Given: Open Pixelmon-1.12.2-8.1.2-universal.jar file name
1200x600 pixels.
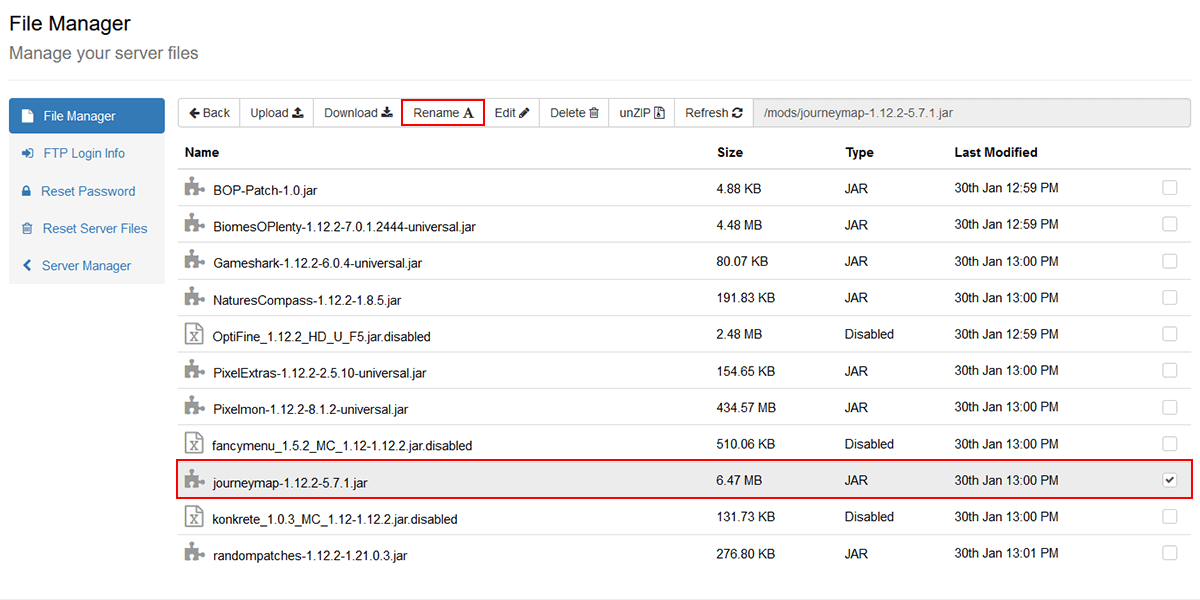Looking at the screenshot, I should click(x=310, y=410).
